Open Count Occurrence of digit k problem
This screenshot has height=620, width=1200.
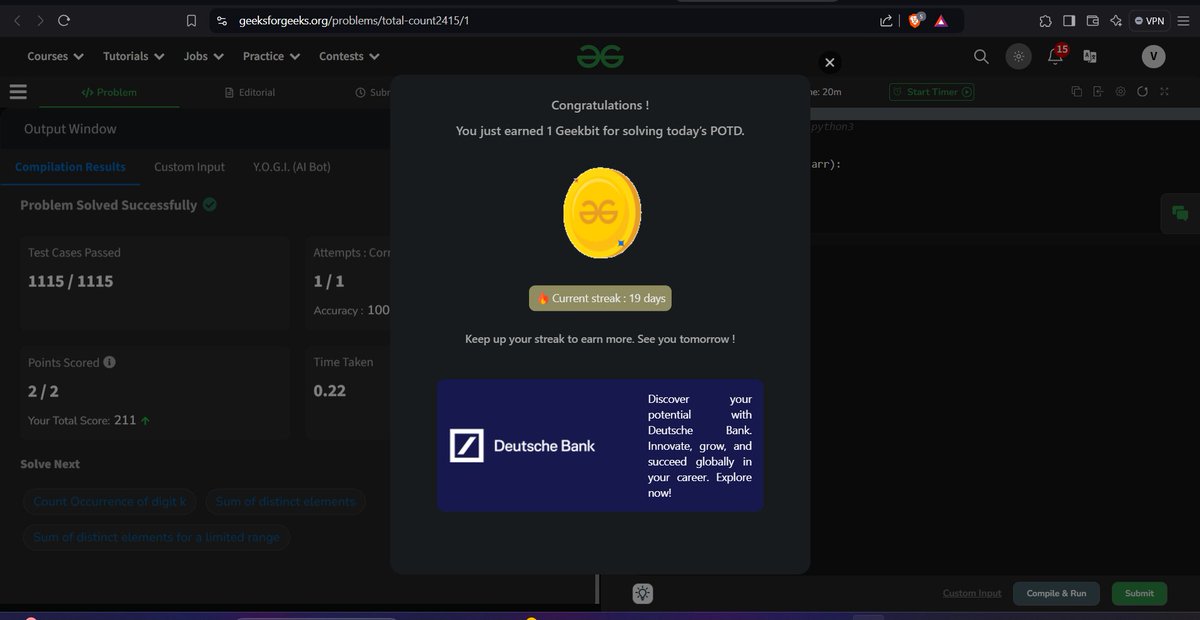(109, 501)
